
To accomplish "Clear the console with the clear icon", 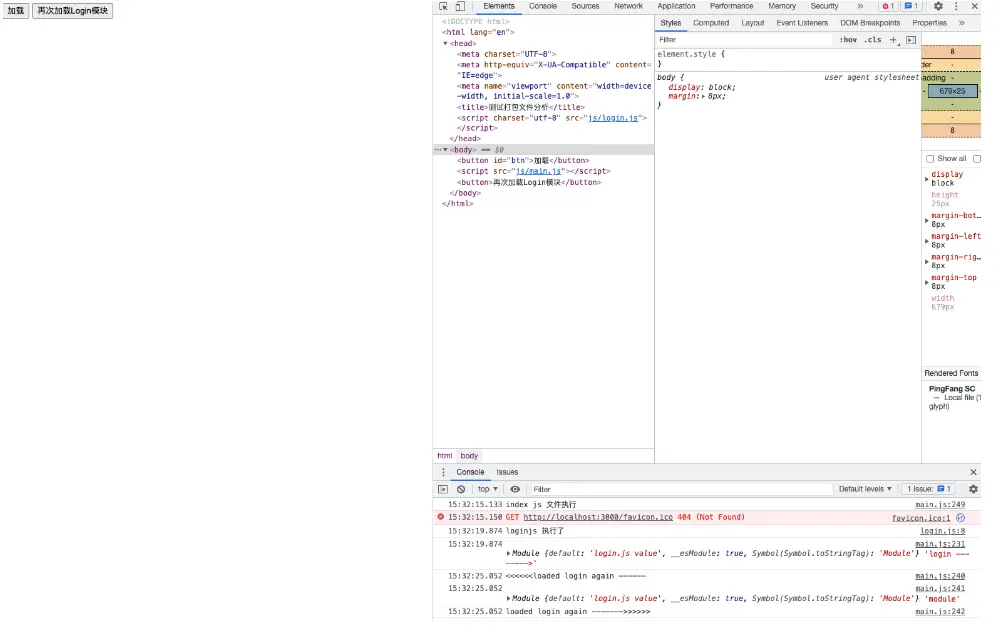I will [461, 489].
